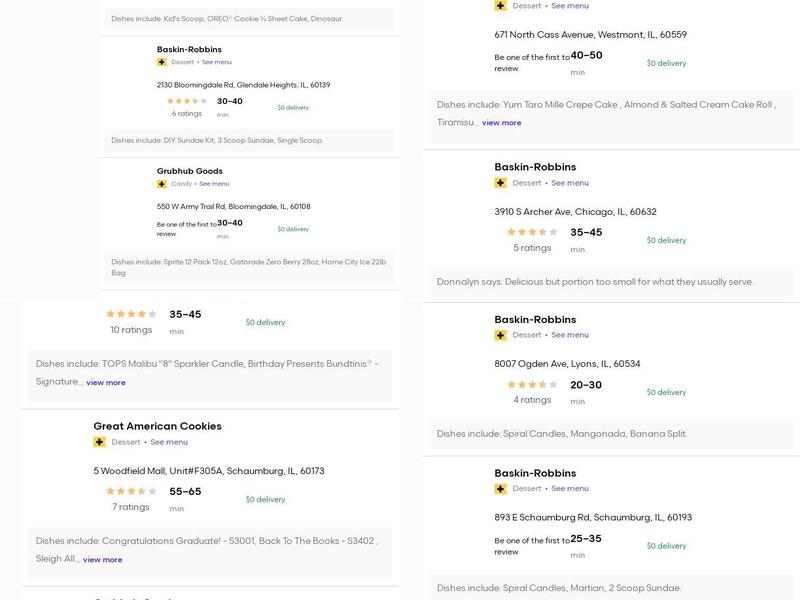Click the 4 ratings count text
The image size is (800, 600).
coord(532,400)
